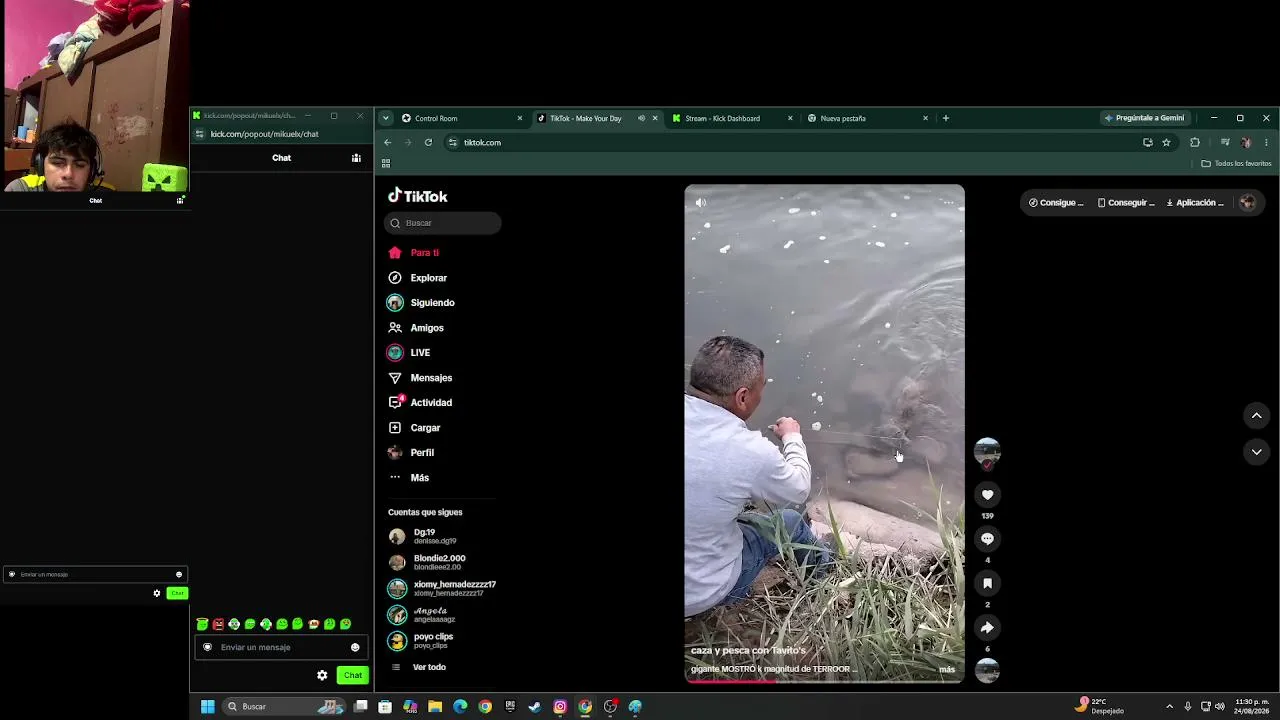Open the TikTok profile avatar menu

1247,203
